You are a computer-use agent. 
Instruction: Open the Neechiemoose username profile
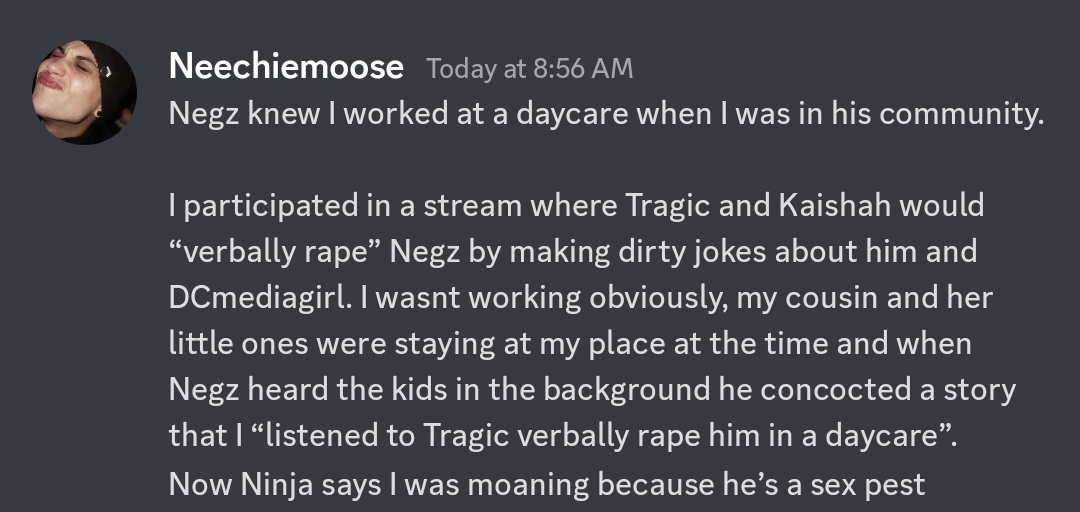click(x=286, y=68)
